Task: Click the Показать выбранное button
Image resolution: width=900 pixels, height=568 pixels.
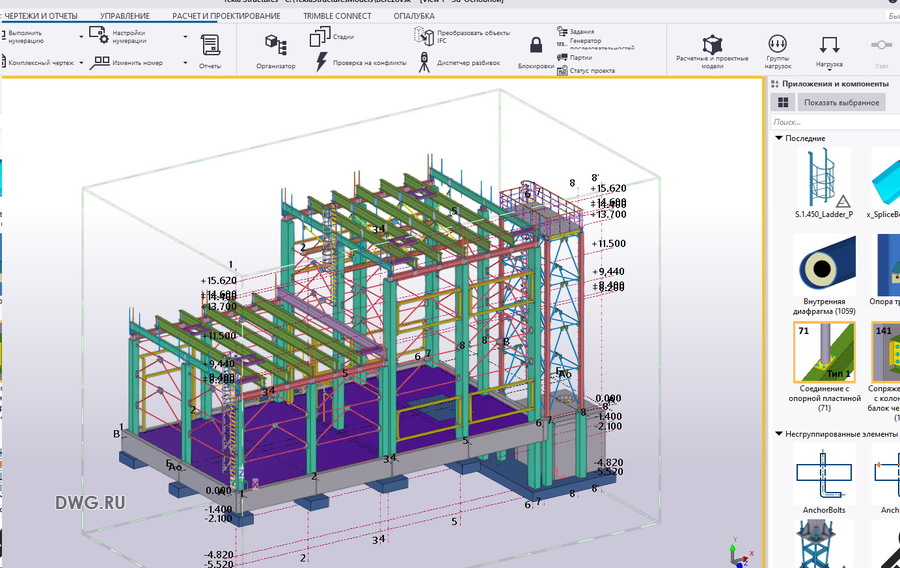Action: (841, 102)
